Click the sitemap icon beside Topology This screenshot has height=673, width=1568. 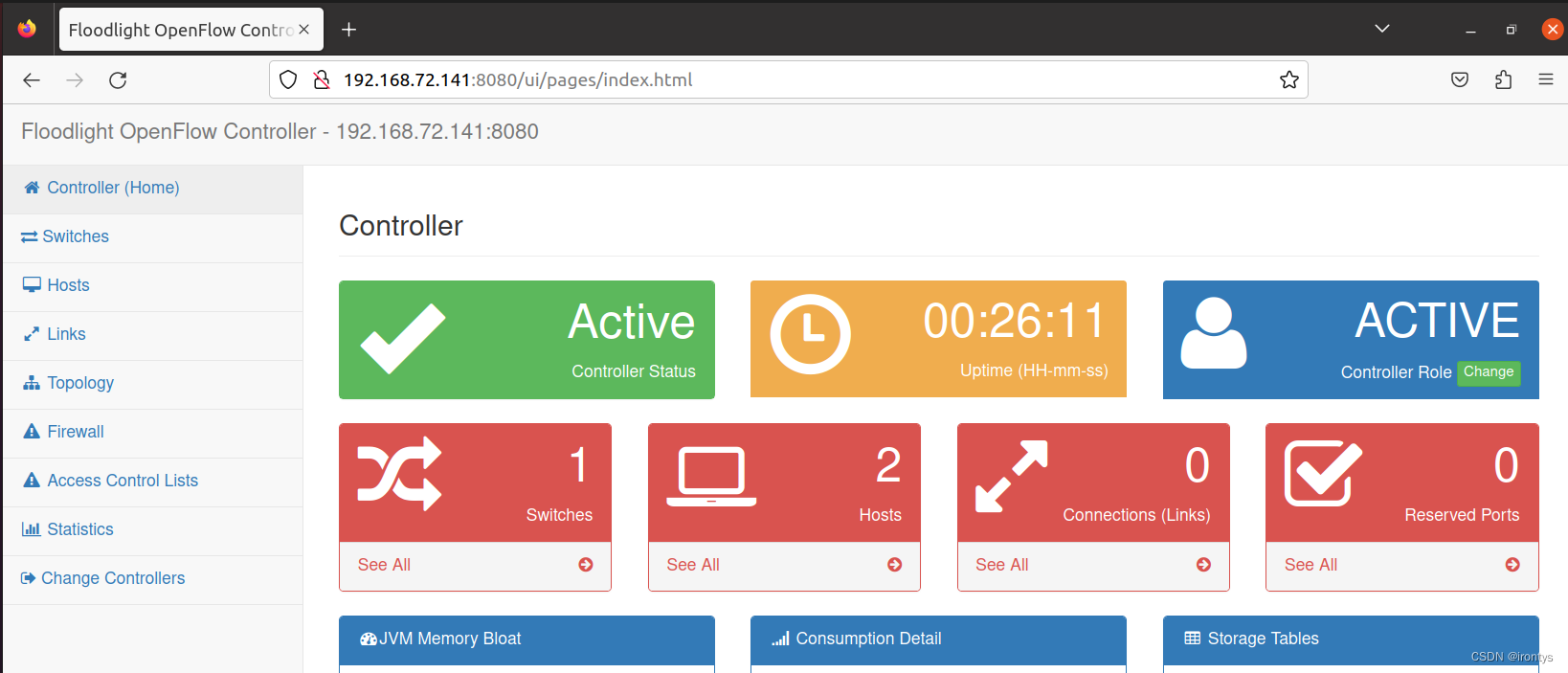pyautogui.click(x=32, y=383)
